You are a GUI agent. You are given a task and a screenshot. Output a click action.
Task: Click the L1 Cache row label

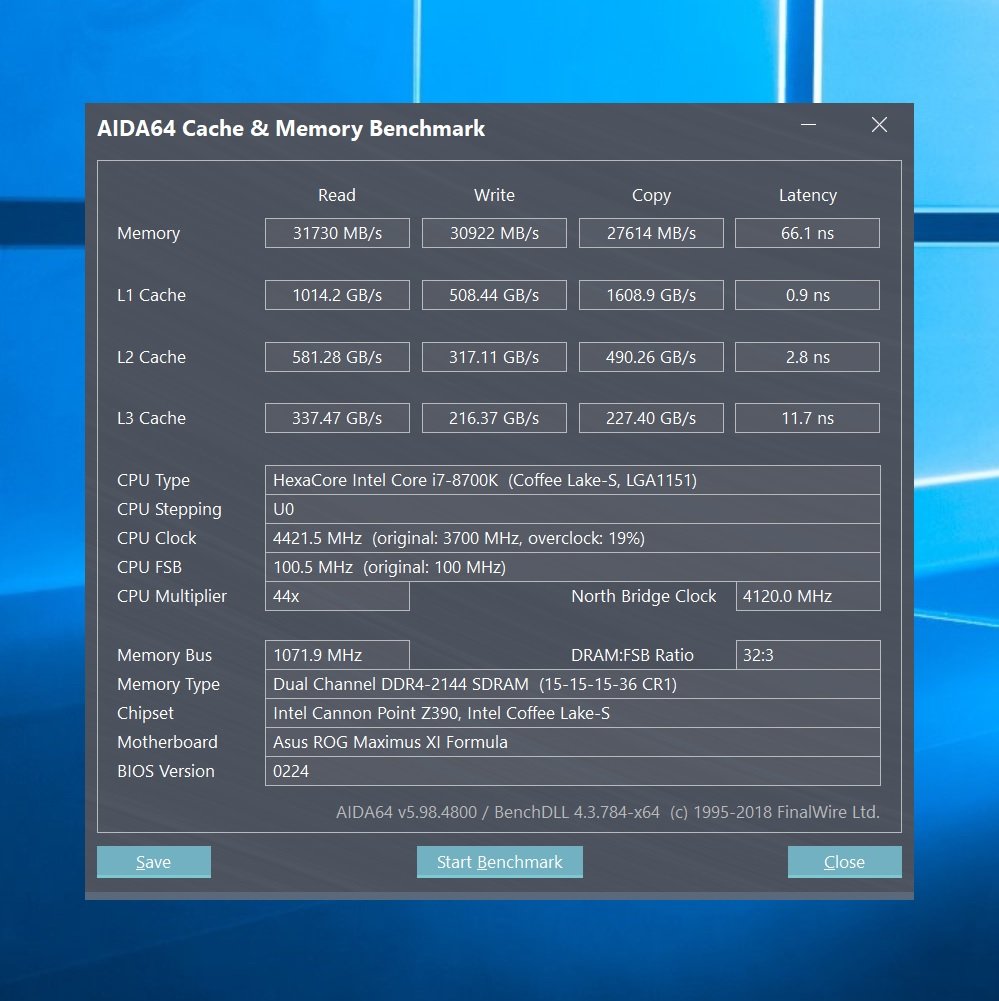[151, 295]
